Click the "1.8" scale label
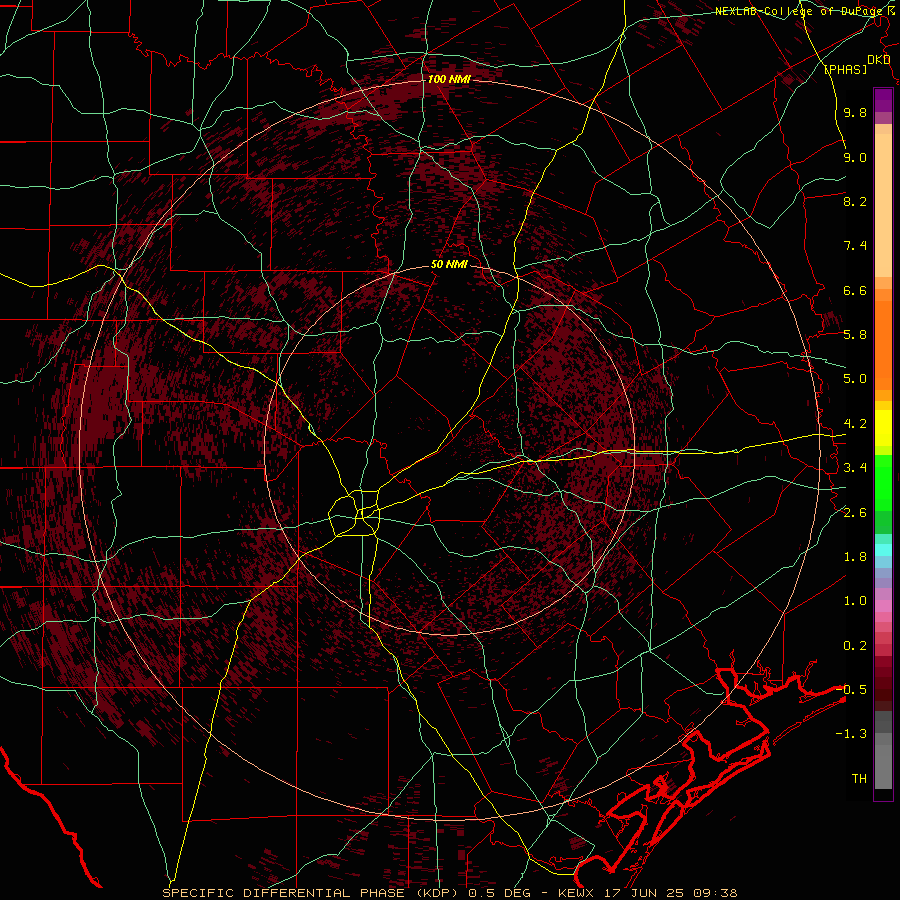Viewport: 900px width, 900px height. pyautogui.click(x=855, y=557)
